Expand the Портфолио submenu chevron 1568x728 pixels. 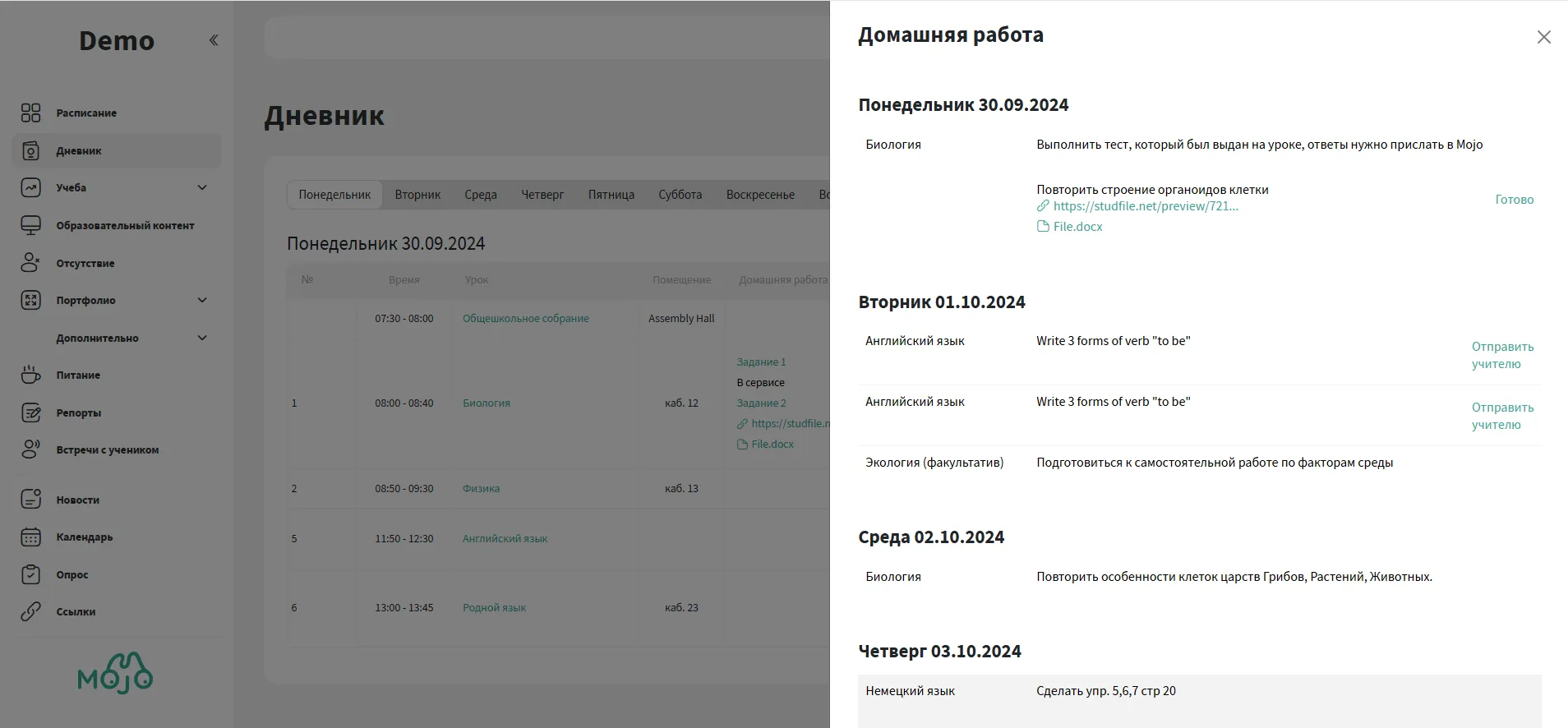tap(202, 300)
